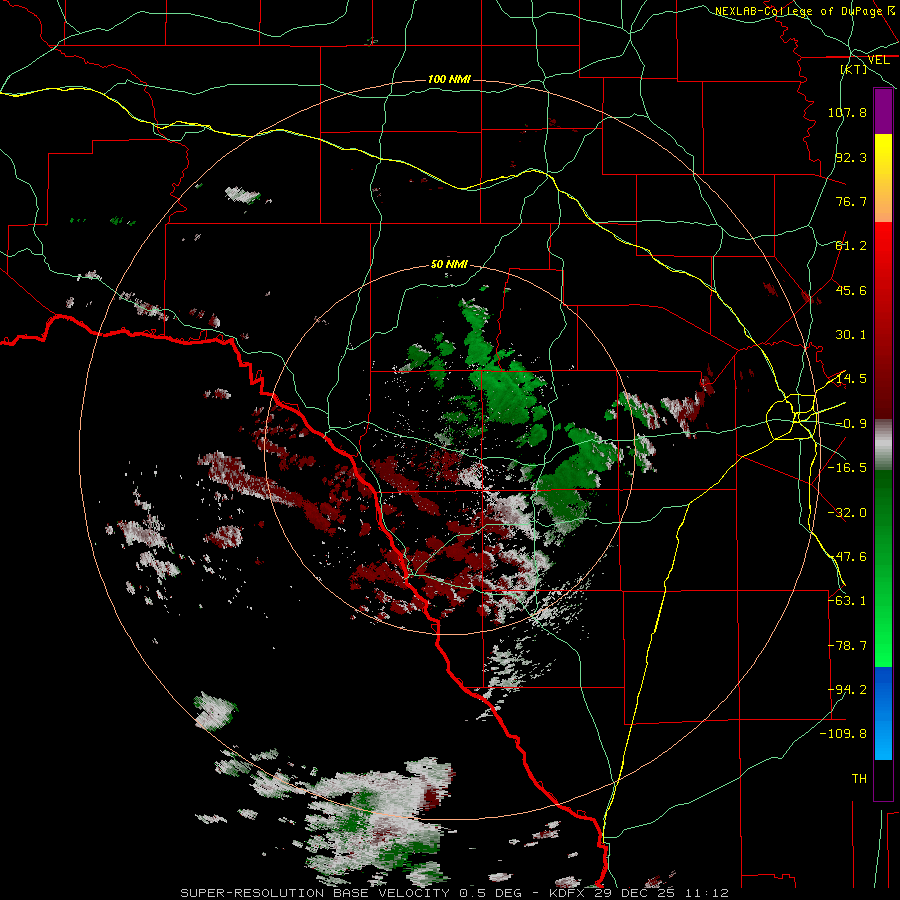Viewport: 900px width, 900px height.
Task: Click the -63.1 velocity scale value
Action: [x=847, y=601]
